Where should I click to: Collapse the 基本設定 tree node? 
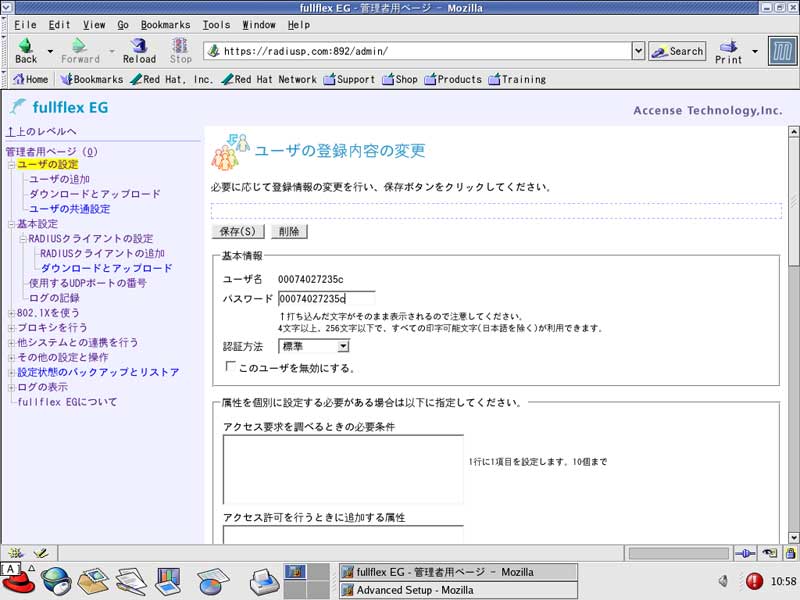pyautogui.click(x=12, y=224)
